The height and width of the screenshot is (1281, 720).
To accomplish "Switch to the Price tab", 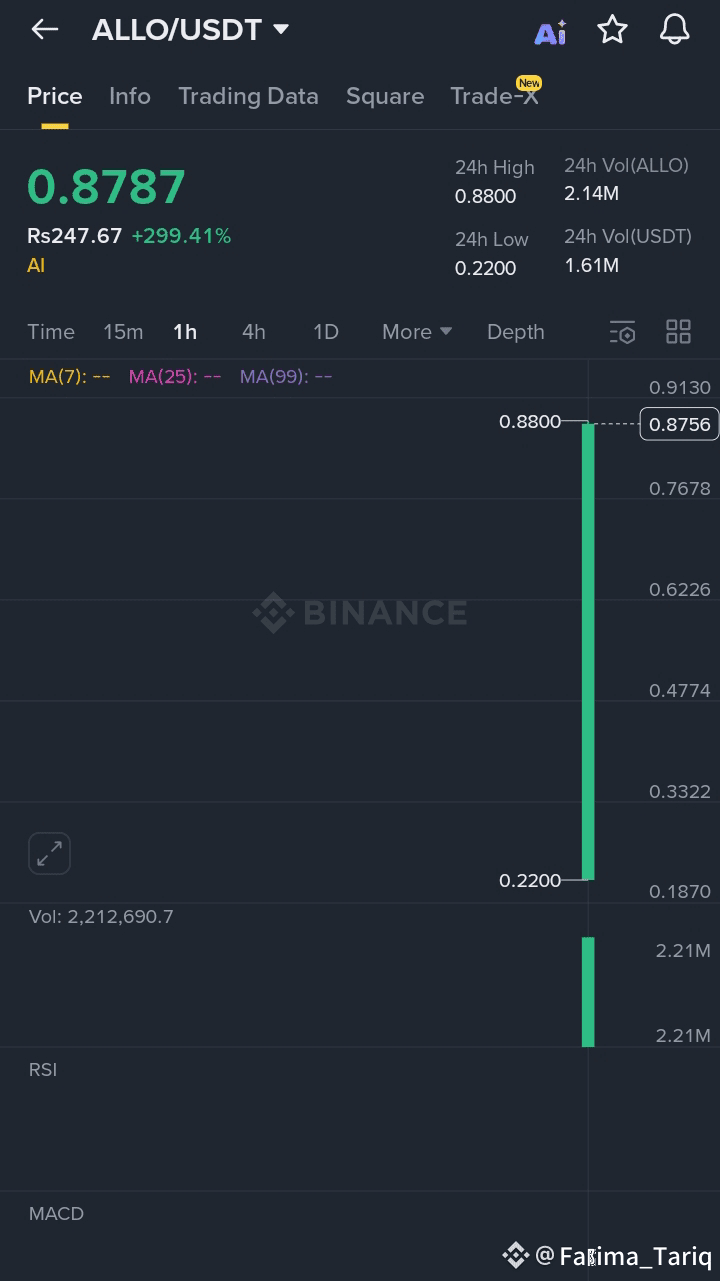I will coord(55,96).
